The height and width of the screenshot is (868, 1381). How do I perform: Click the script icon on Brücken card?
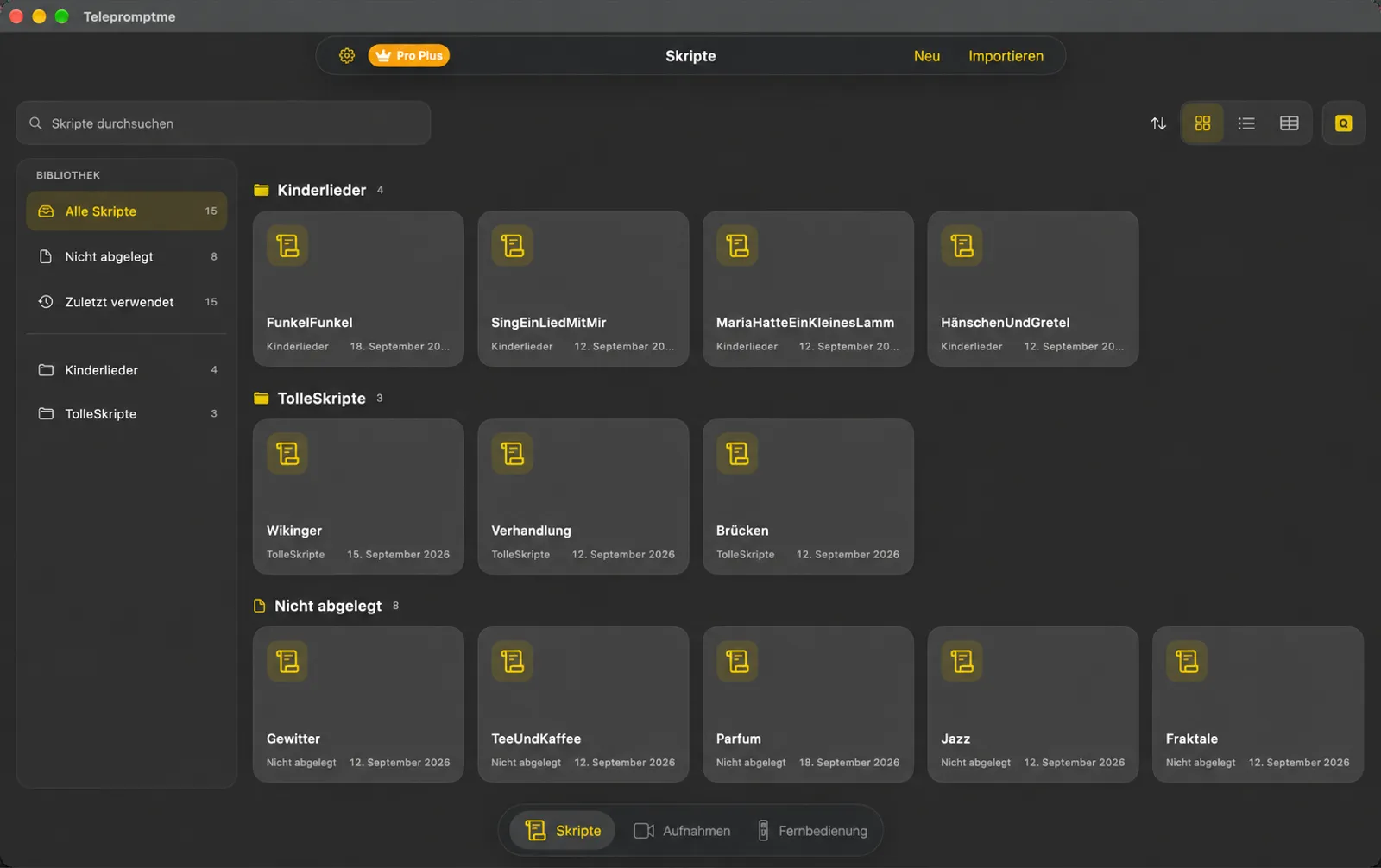738,454
